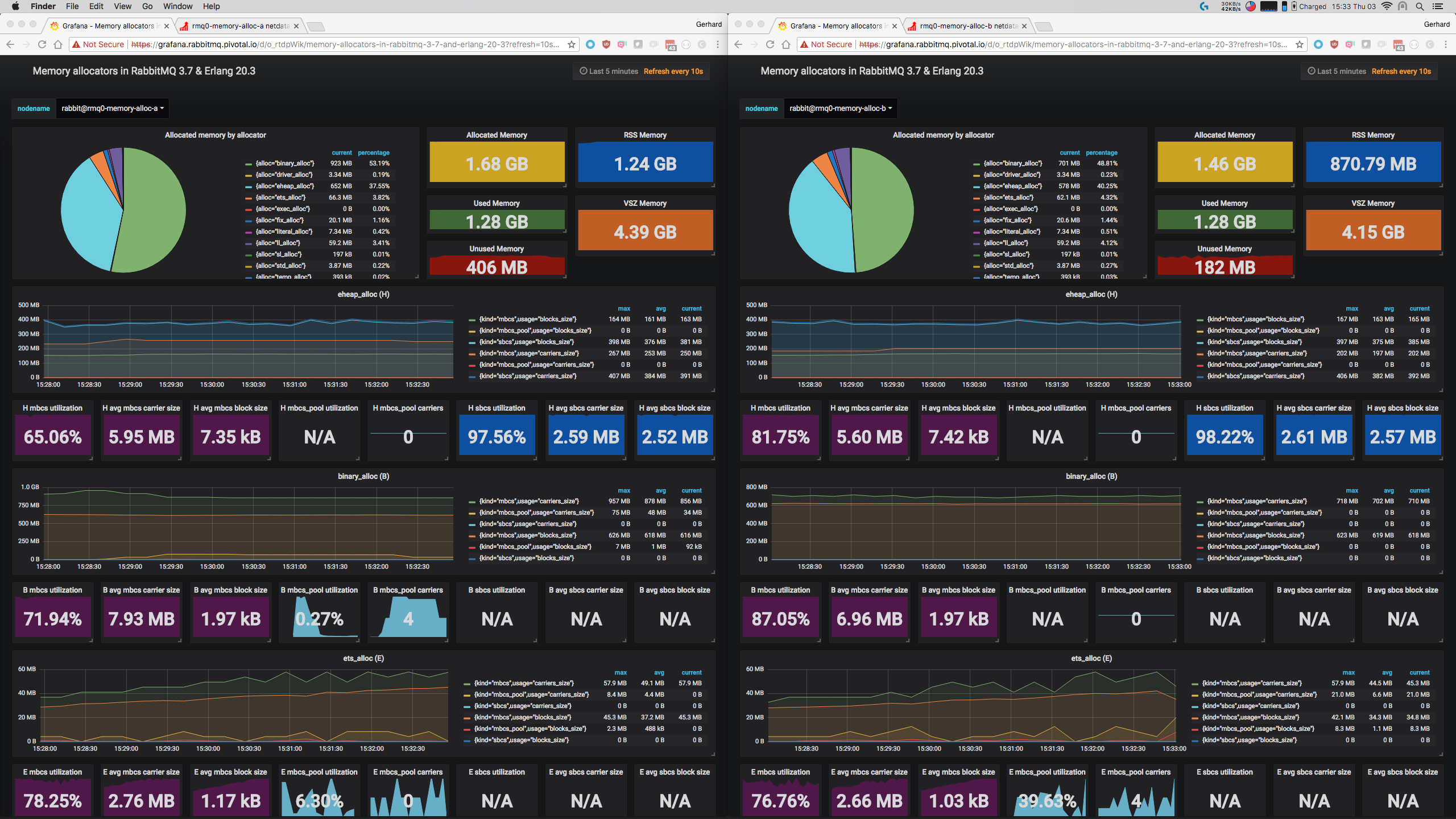Screen dimensions: 1456x819
Task: Switch to rmq0-memory-alloc-a netdata tab
Action: [239, 26]
